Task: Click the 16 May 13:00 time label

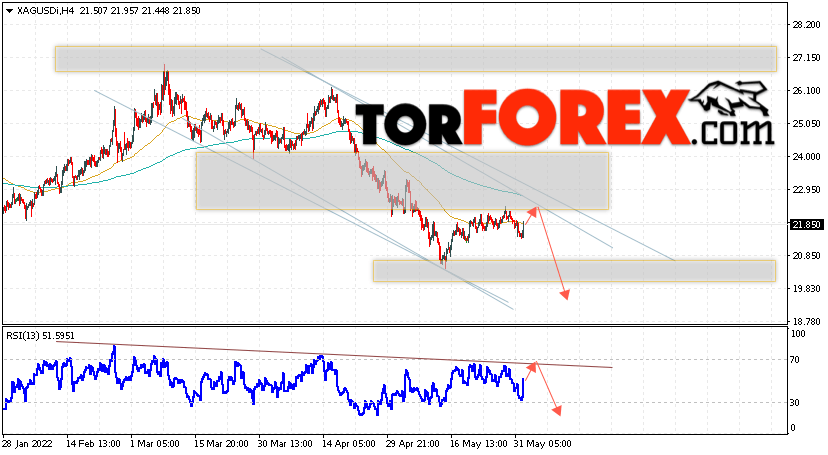Action: coord(477,444)
